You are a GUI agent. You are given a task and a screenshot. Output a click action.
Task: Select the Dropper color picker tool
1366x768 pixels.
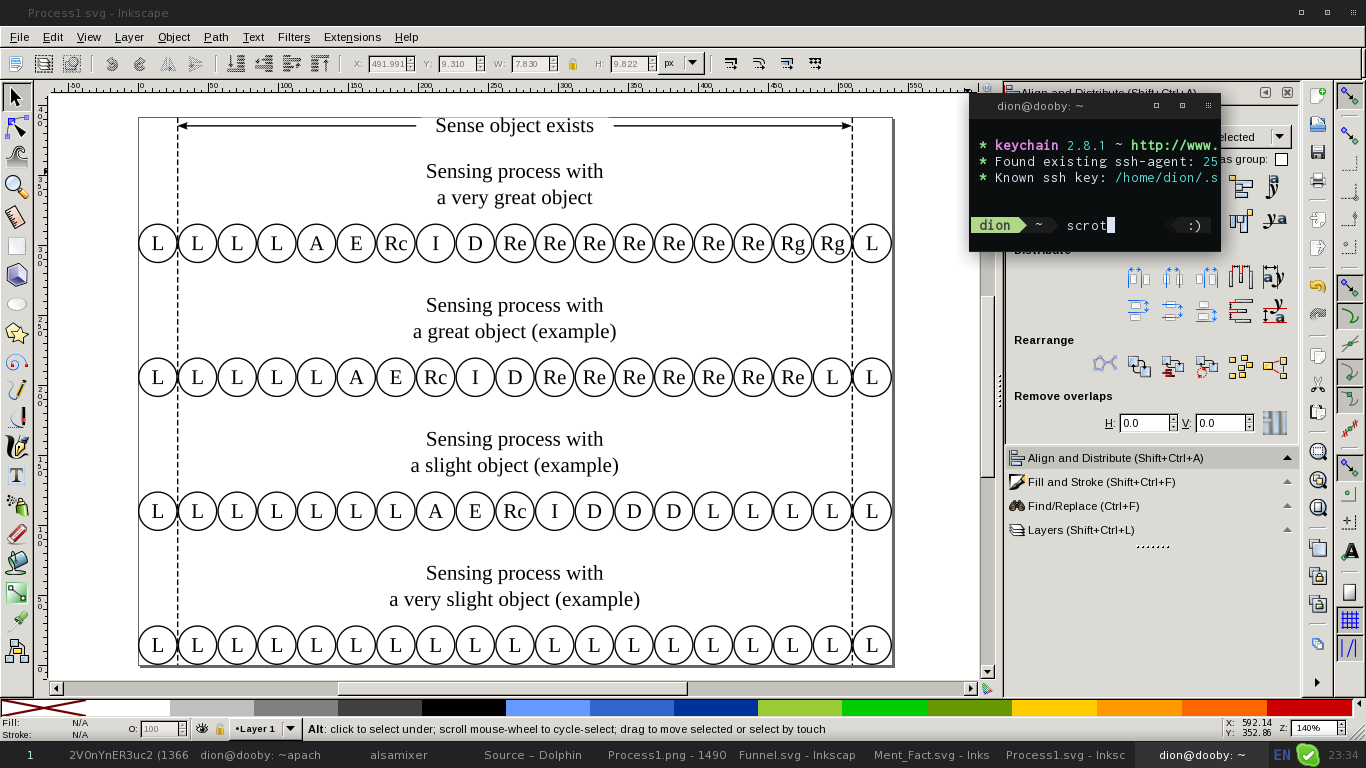(16, 621)
